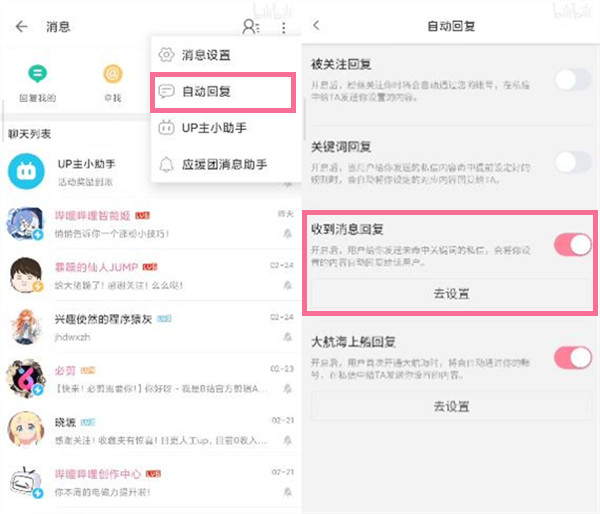Select 应援团消息助手 menu entry
600x514 pixels.
[223, 164]
